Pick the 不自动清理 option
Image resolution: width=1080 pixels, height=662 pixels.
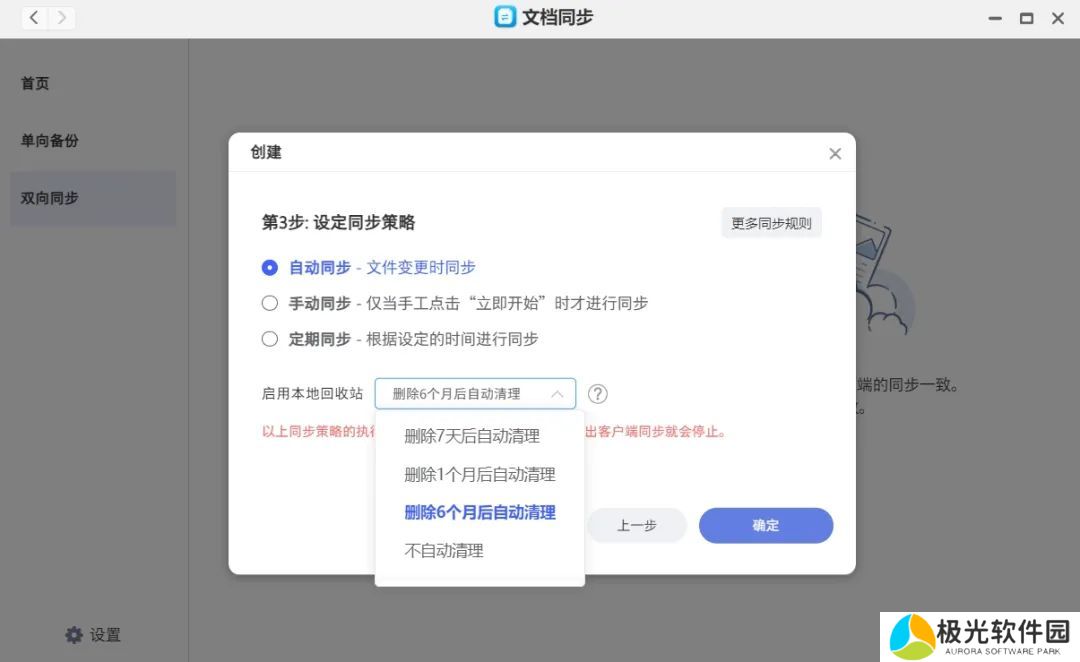point(444,550)
